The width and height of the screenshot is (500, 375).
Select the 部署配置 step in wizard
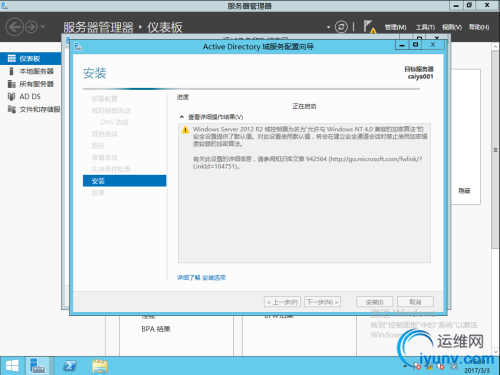pos(104,99)
